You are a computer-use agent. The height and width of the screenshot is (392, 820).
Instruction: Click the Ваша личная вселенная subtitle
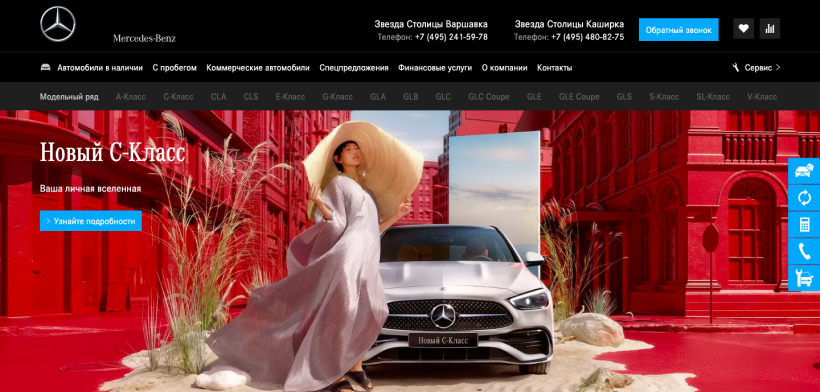[x=90, y=189]
